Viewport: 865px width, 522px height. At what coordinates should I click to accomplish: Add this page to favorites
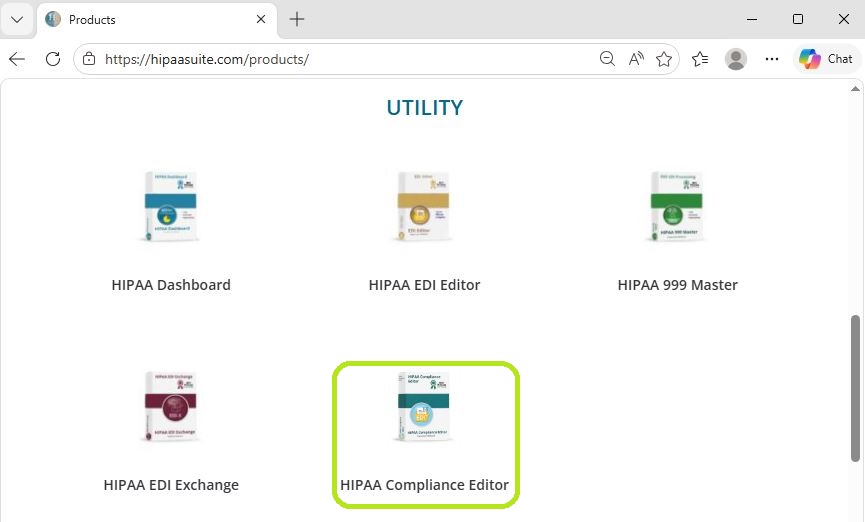664,58
